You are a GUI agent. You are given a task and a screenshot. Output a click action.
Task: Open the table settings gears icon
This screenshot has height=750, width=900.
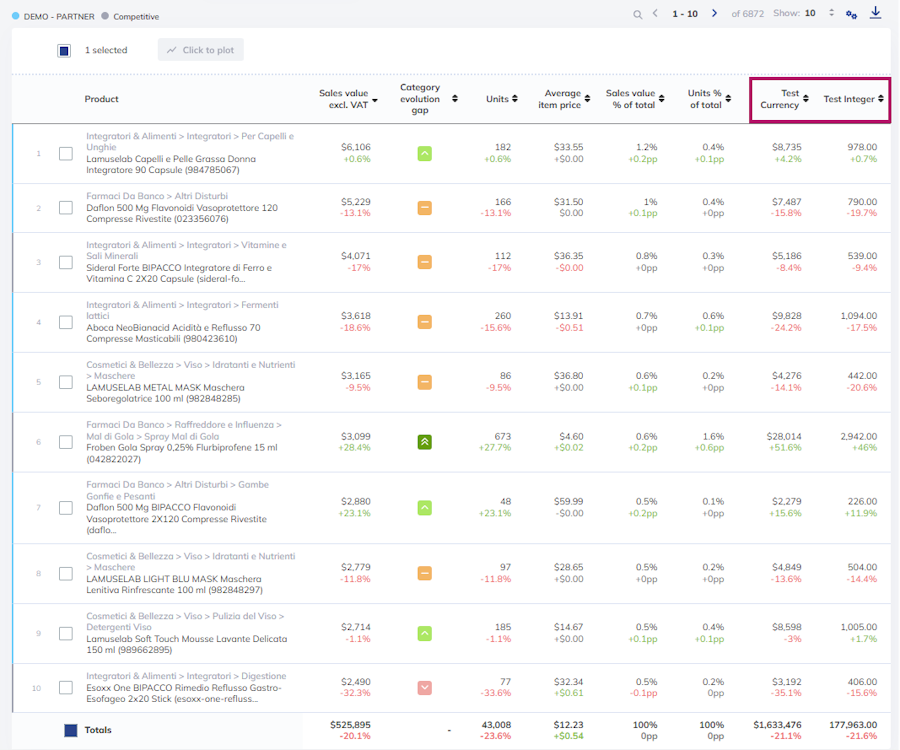point(851,14)
